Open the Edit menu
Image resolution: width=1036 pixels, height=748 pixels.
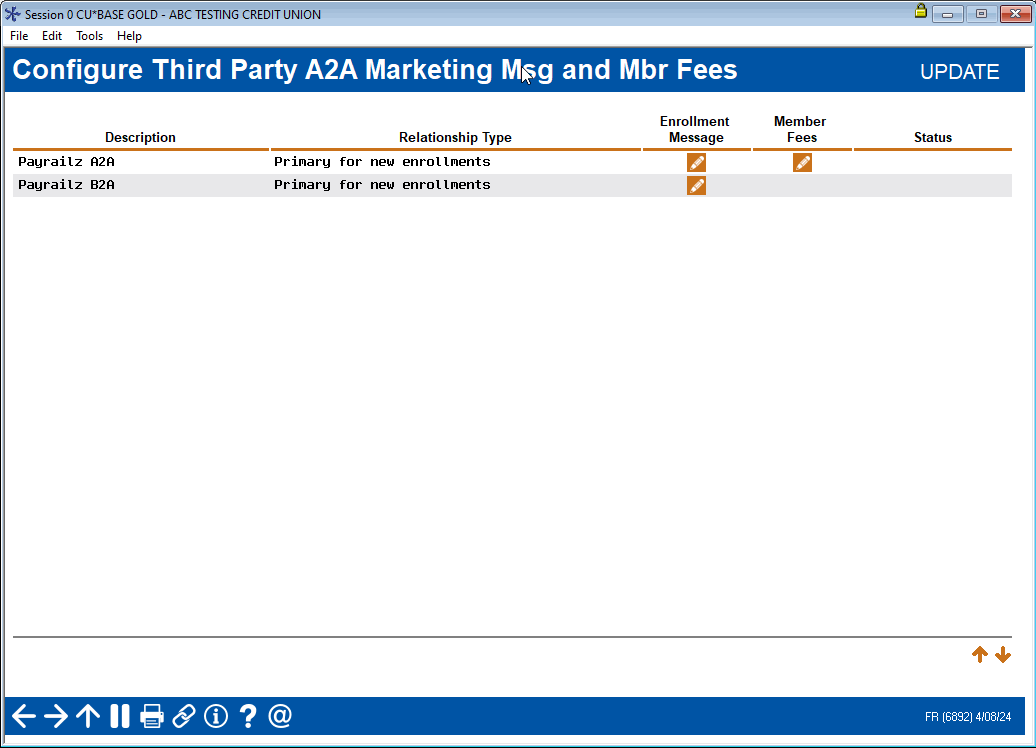[x=52, y=36]
